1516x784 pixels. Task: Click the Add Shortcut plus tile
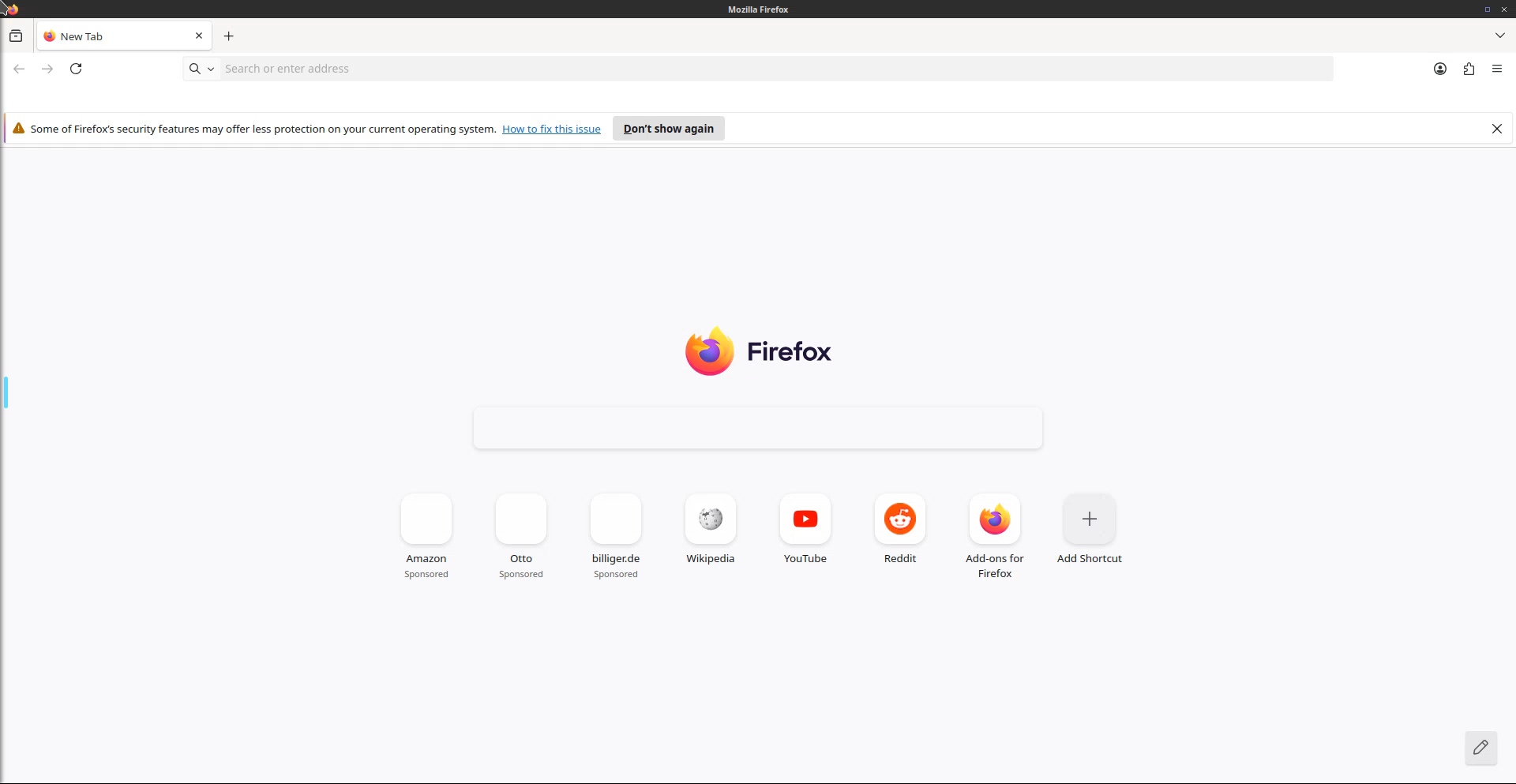tap(1090, 520)
